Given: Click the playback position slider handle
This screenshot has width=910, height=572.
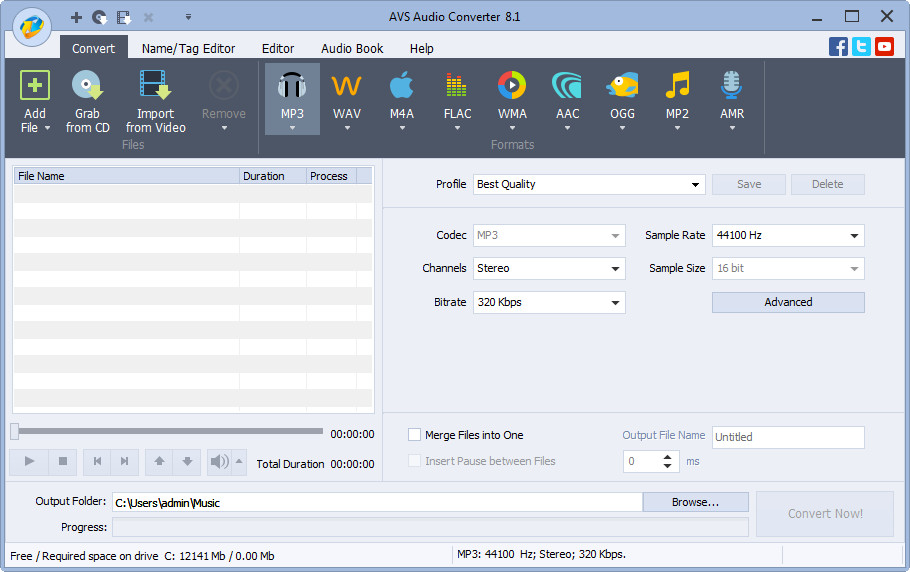Looking at the screenshot, I should (15, 431).
